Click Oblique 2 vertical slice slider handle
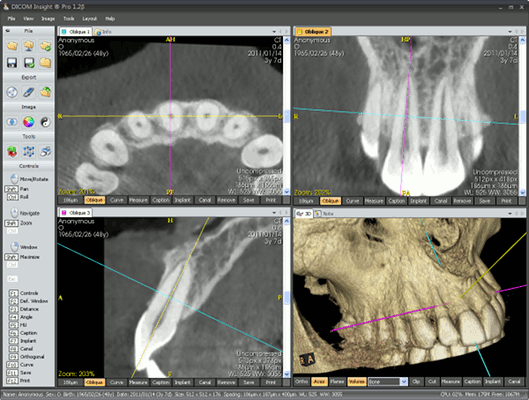 523,117
